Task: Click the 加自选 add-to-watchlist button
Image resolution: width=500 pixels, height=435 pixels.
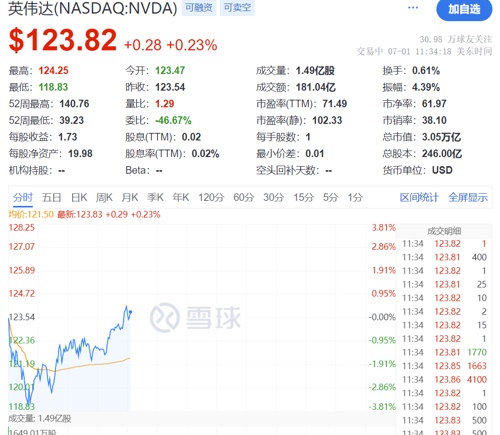Action: tap(464, 10)
